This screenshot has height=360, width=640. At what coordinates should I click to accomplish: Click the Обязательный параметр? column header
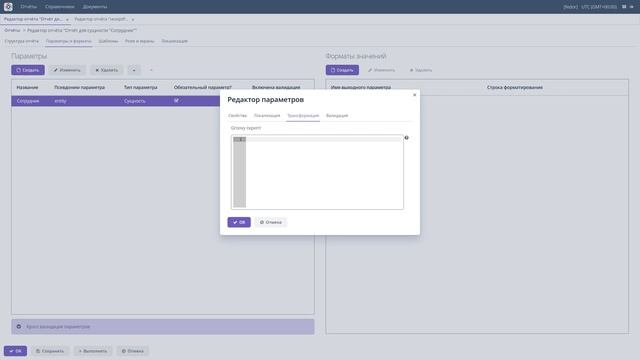[202, 87]
